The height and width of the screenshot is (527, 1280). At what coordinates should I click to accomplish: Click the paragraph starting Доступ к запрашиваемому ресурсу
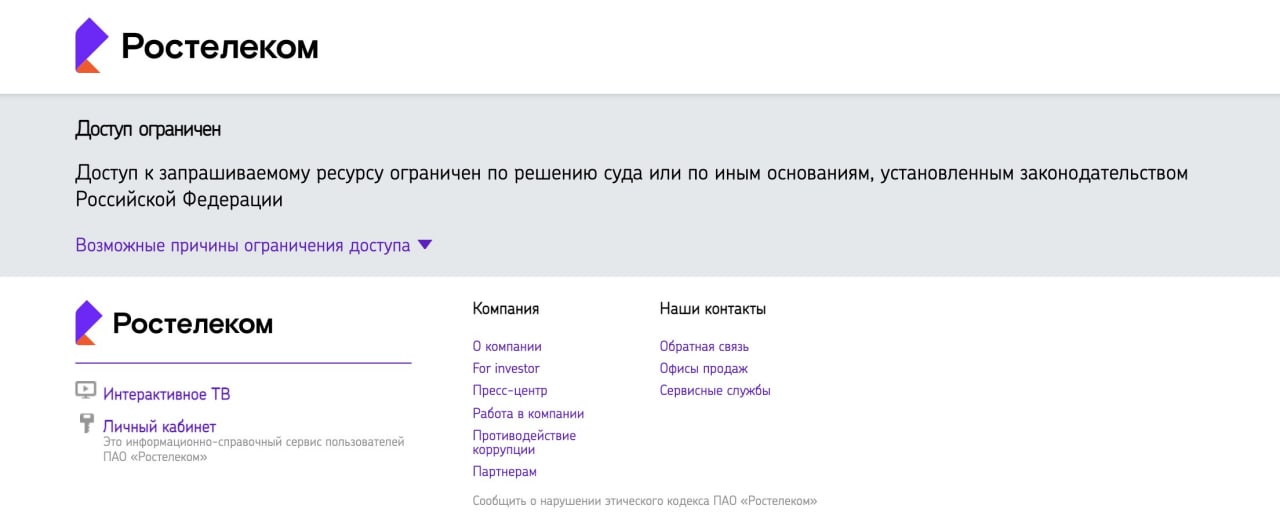tap(632, 186)
